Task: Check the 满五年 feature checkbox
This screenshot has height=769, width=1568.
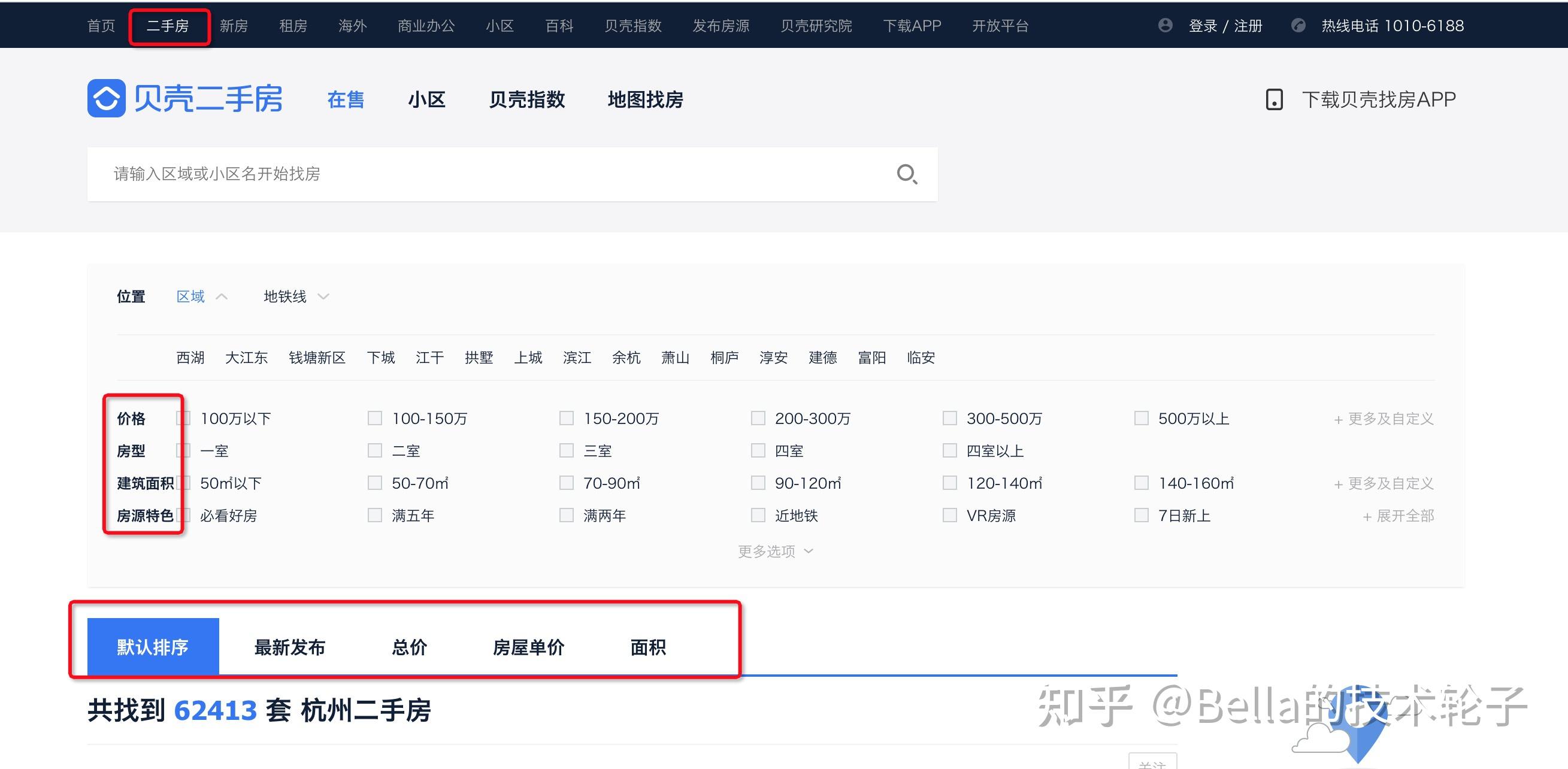Action: point(375,516)
